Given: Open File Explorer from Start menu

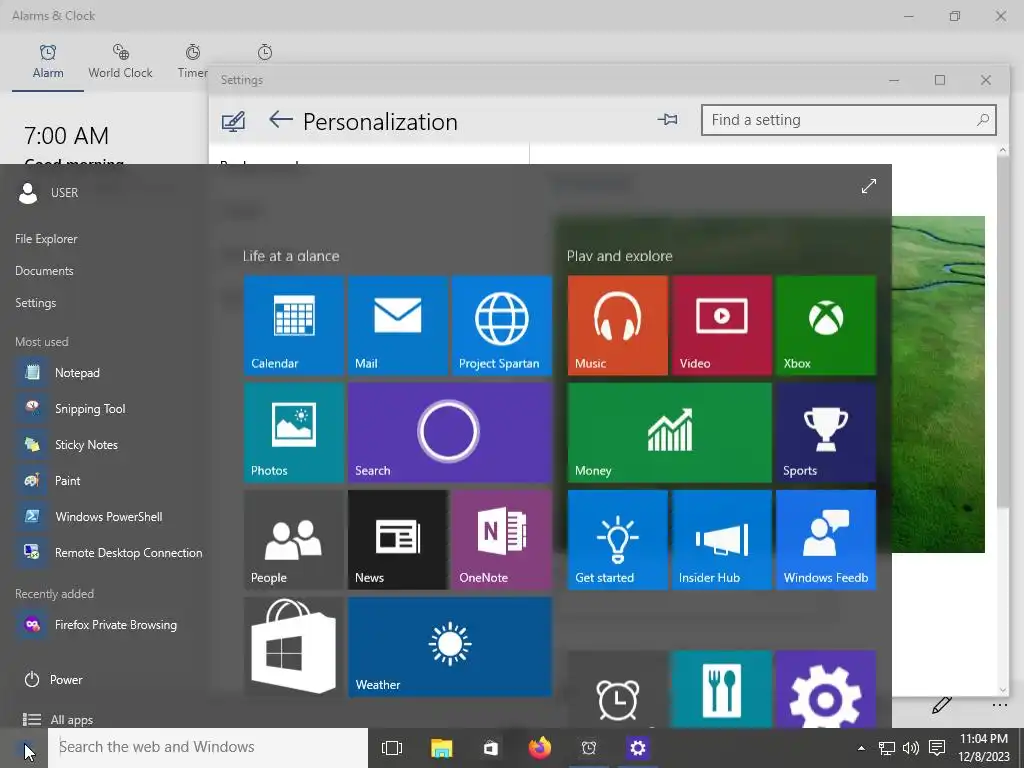Looking at the screenshot, I should coord(46,239).
